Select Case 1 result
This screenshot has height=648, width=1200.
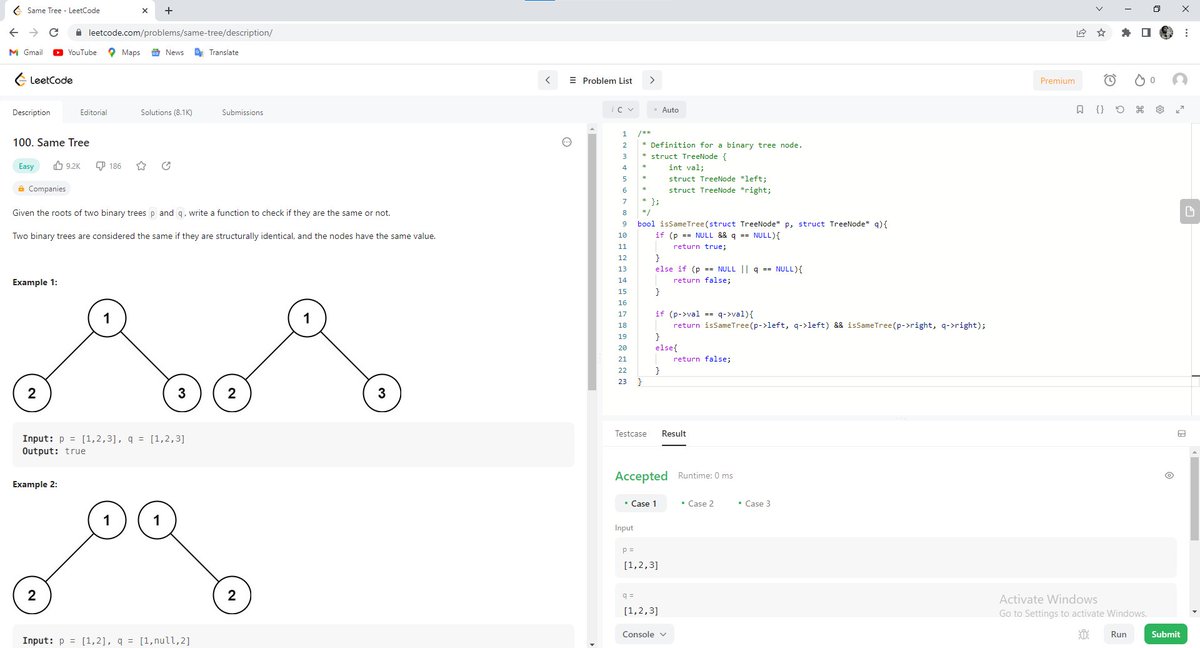pyautogui.click(x=640, y=504)
